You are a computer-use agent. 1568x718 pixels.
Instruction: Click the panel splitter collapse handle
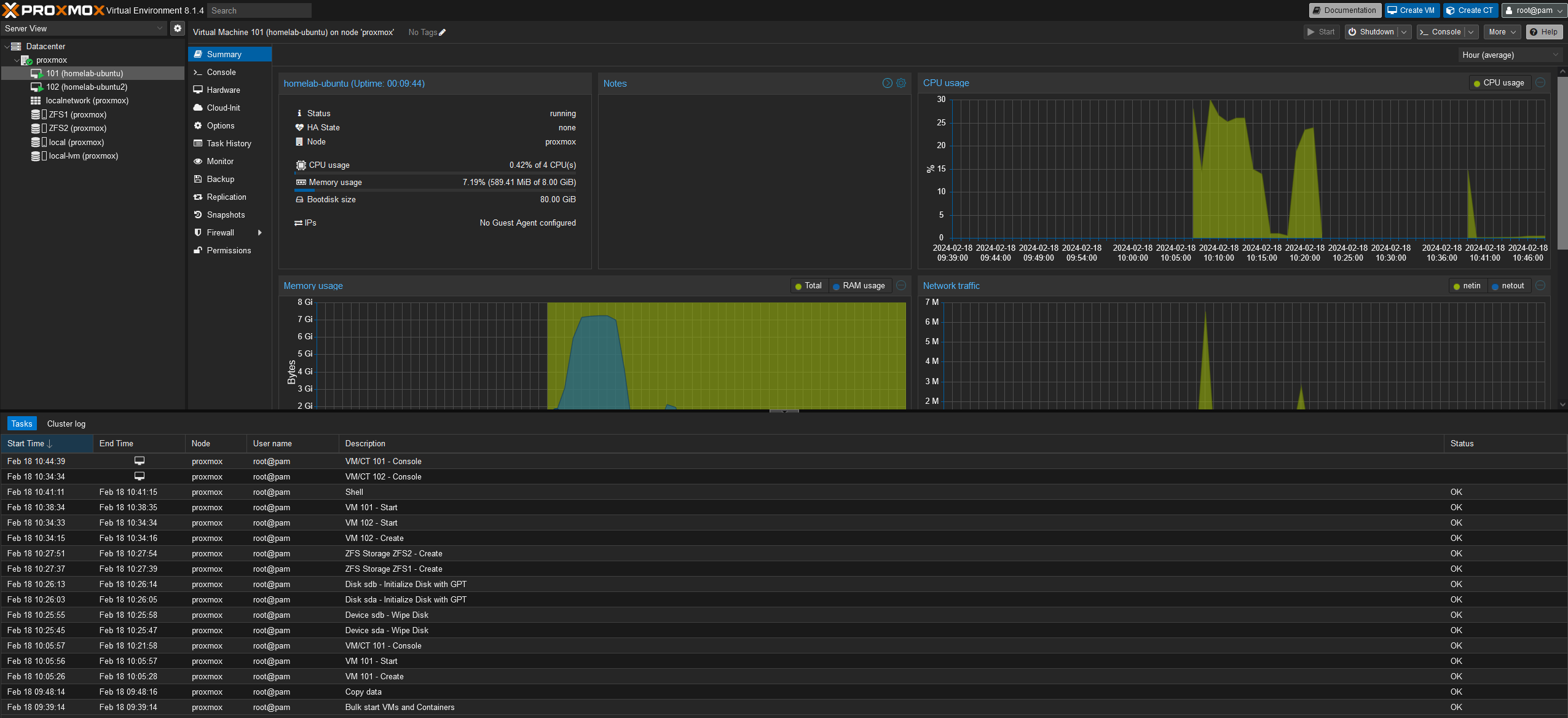tap(784, 411)
